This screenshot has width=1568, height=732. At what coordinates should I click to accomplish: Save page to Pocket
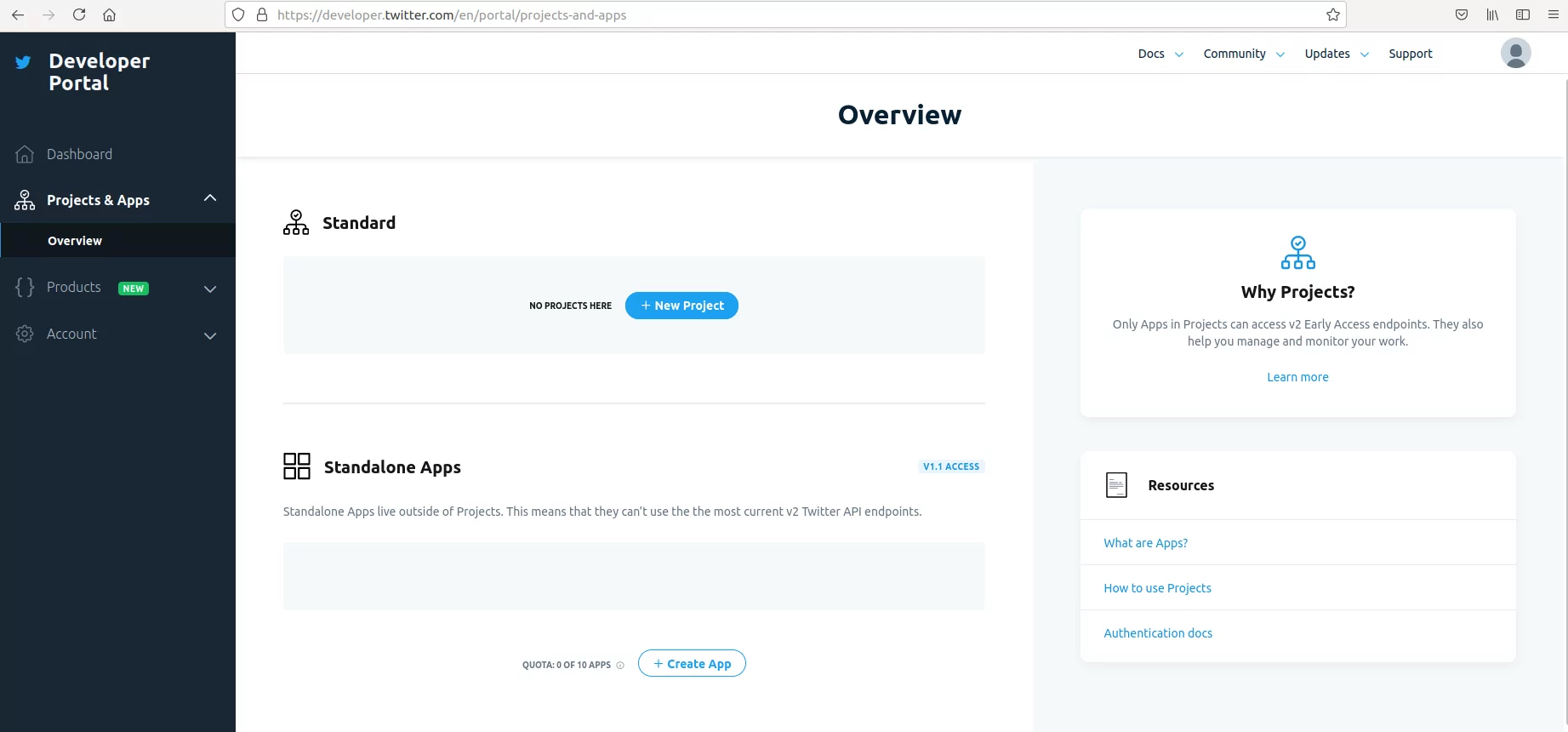pos(1462,14)
